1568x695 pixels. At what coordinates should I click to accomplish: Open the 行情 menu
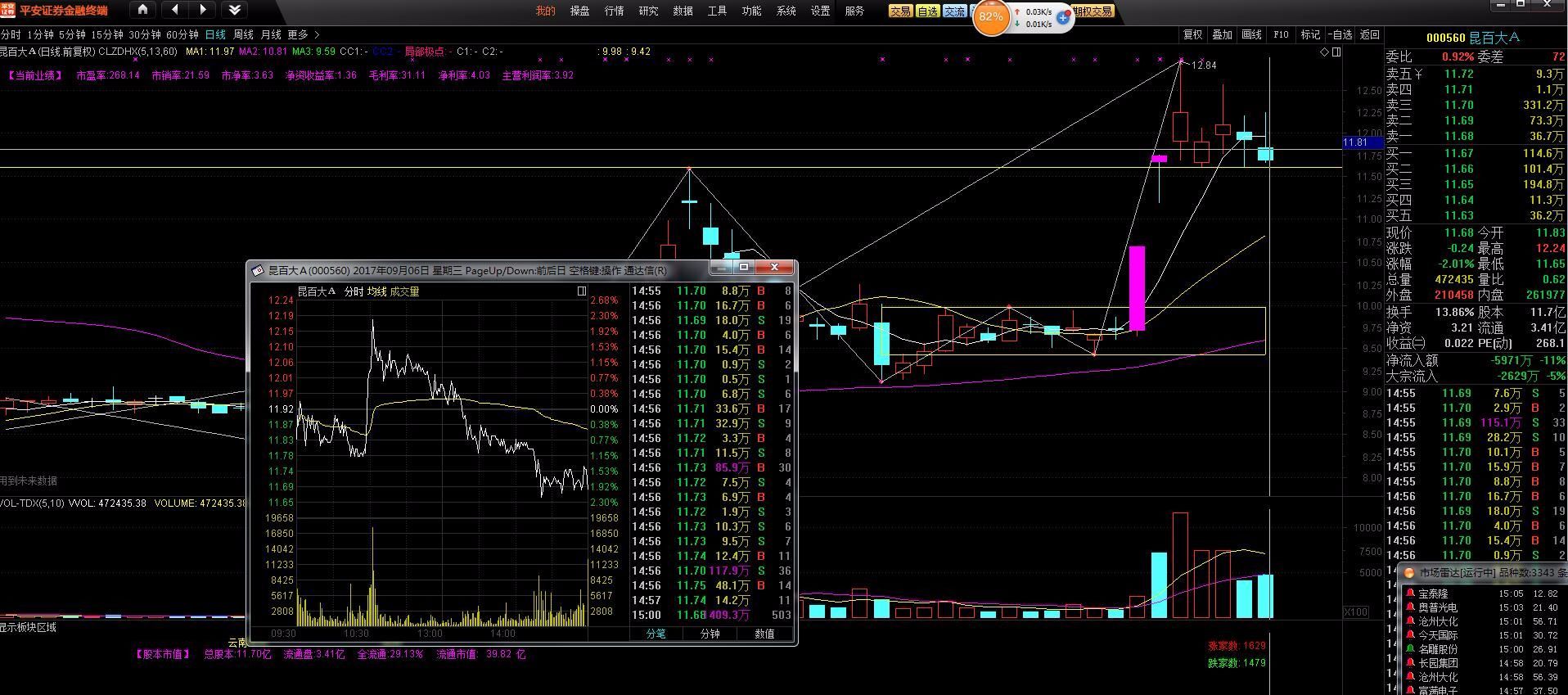(614, 11)
